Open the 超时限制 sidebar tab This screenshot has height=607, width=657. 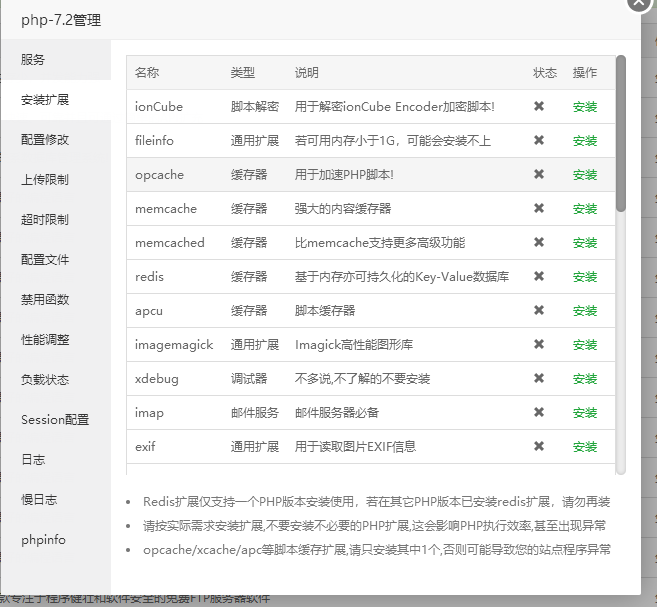[56, 220]
